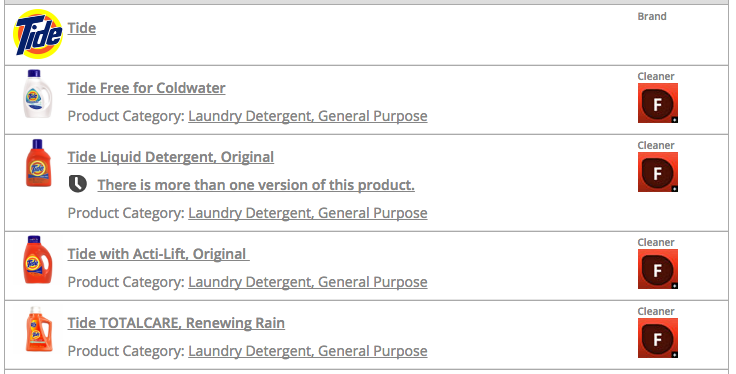Image resolution: width=736 pixels, height=374 pixels.
Task: Open the Tide brand link
Action: (x=82, y=28)
